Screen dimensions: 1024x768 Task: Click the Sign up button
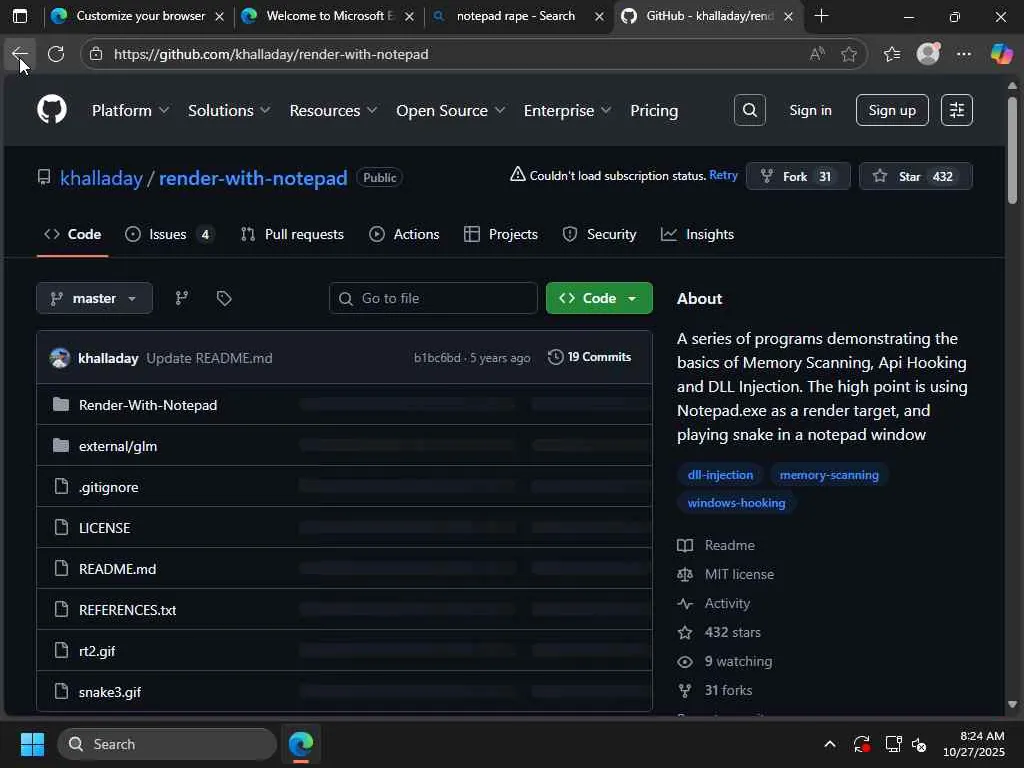click(x=892, y=110)
